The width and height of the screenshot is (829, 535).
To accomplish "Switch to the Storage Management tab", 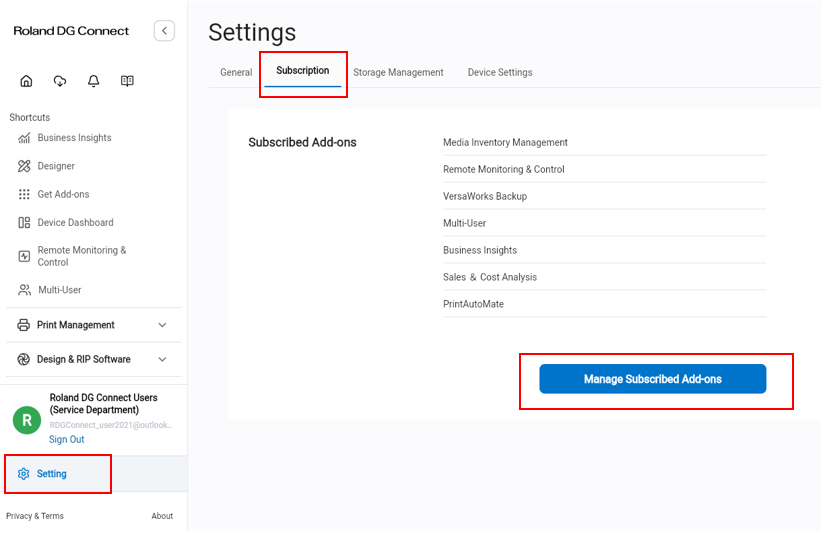I will pos(398,73).
